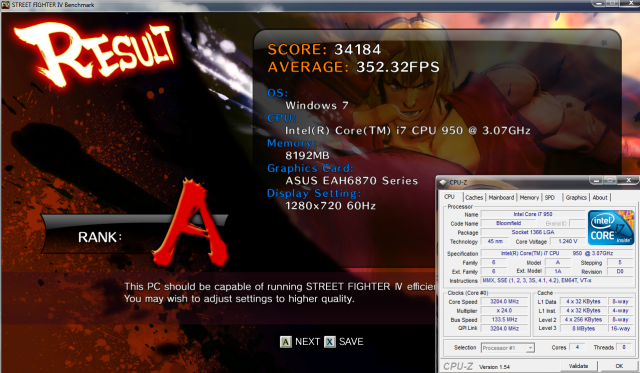The width and height of the screenshot is (640, 373).
Task: Click the Code Name value 'Bloomfield'
Action: coord(508,223)
